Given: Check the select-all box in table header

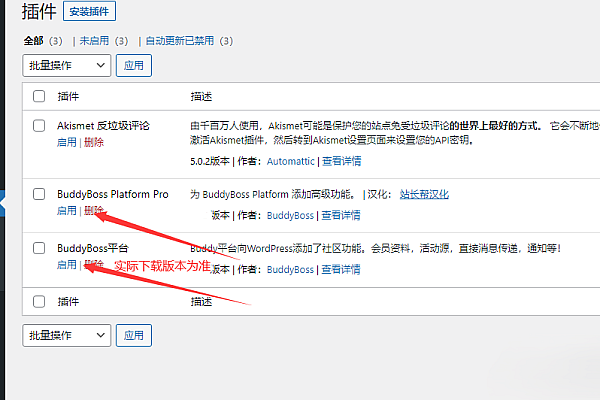Looking at the screenshot, I should [x=39, y=96].
